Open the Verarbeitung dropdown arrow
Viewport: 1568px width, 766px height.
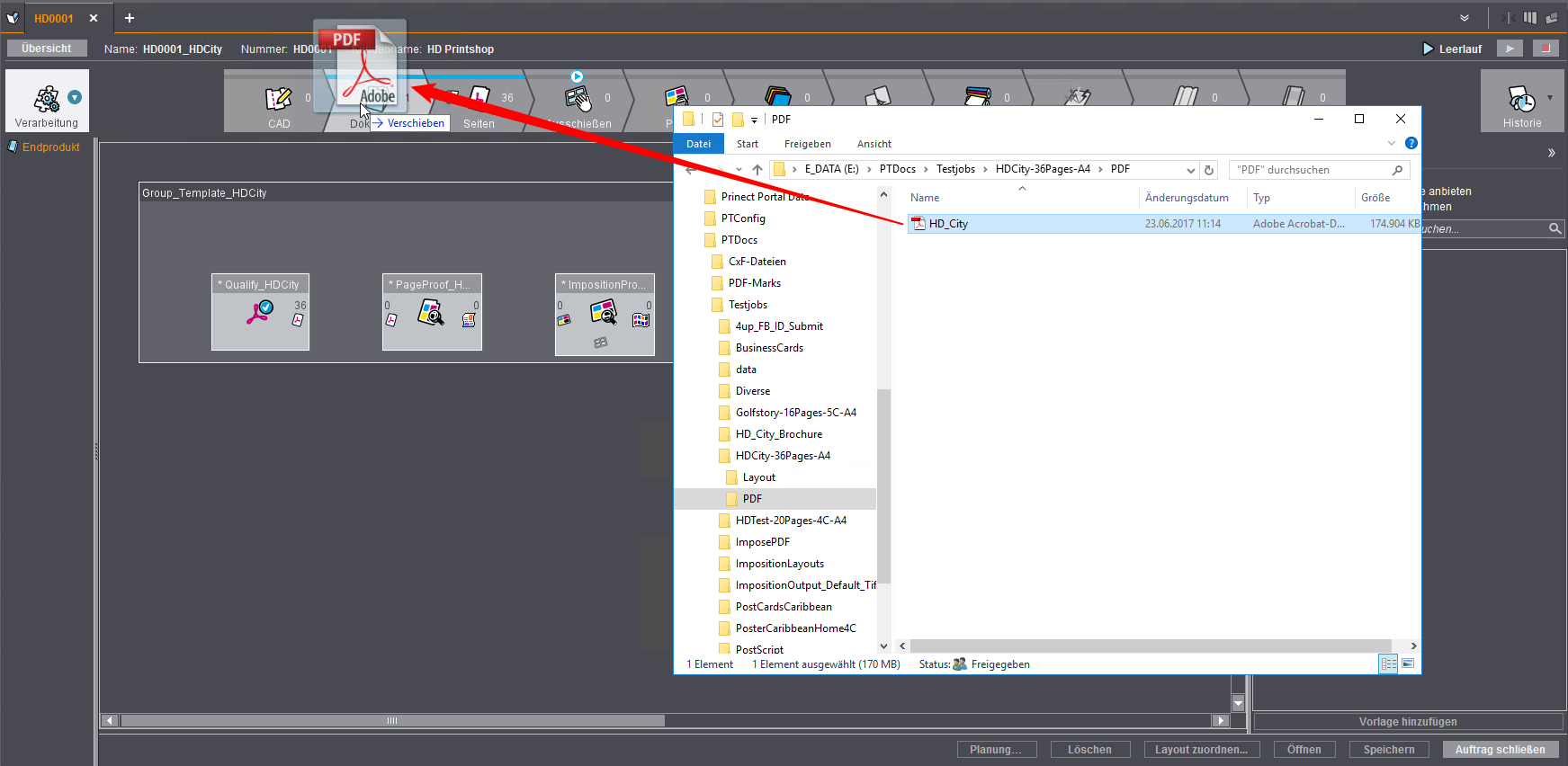tap(75, 97)
